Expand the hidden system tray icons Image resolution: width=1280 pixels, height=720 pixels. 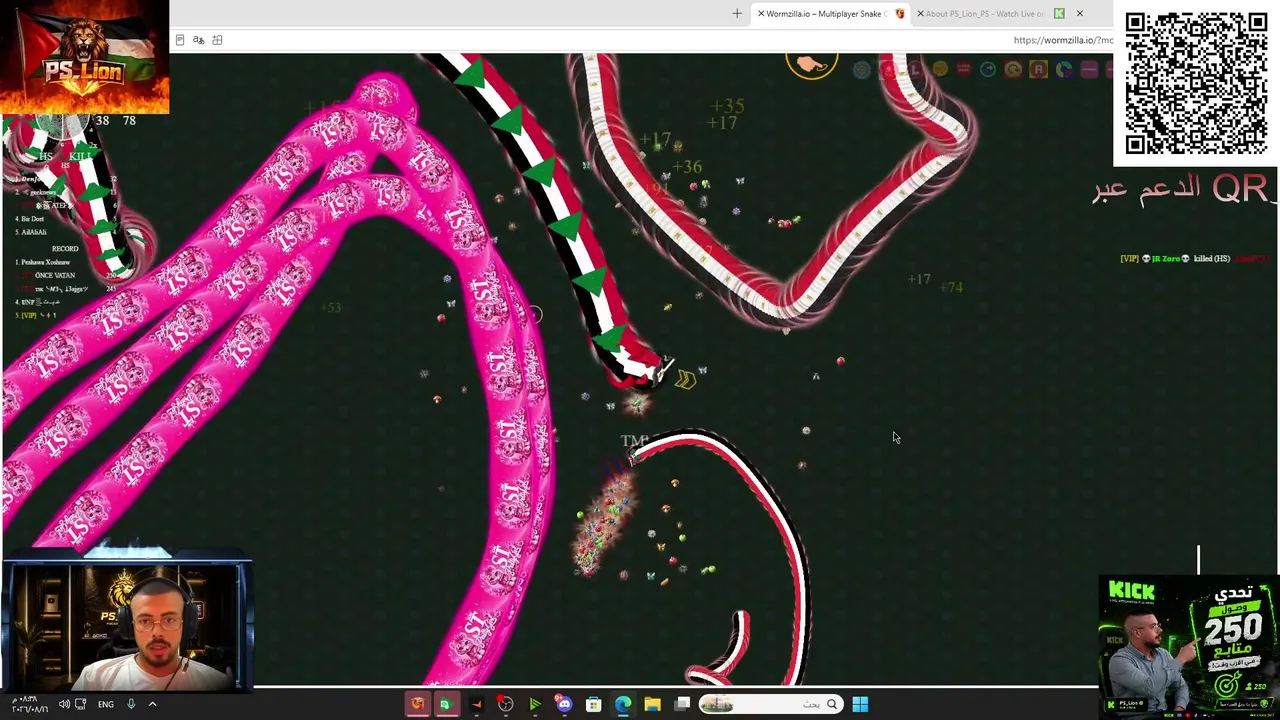coord(152,704)
